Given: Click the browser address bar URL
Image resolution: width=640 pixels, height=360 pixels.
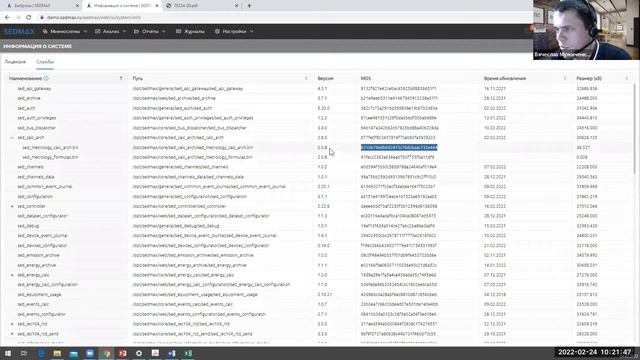Looking at the screenshot, I should (x=94, y=18).
